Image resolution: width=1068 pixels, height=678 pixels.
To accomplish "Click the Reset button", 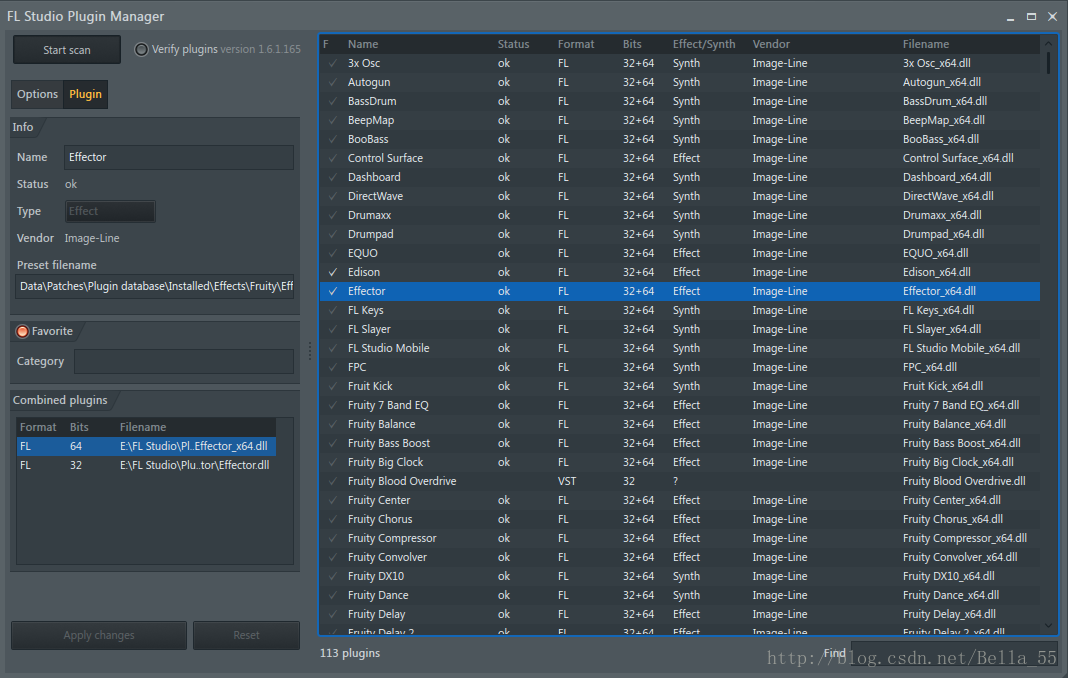I will (x=246, y=635).
